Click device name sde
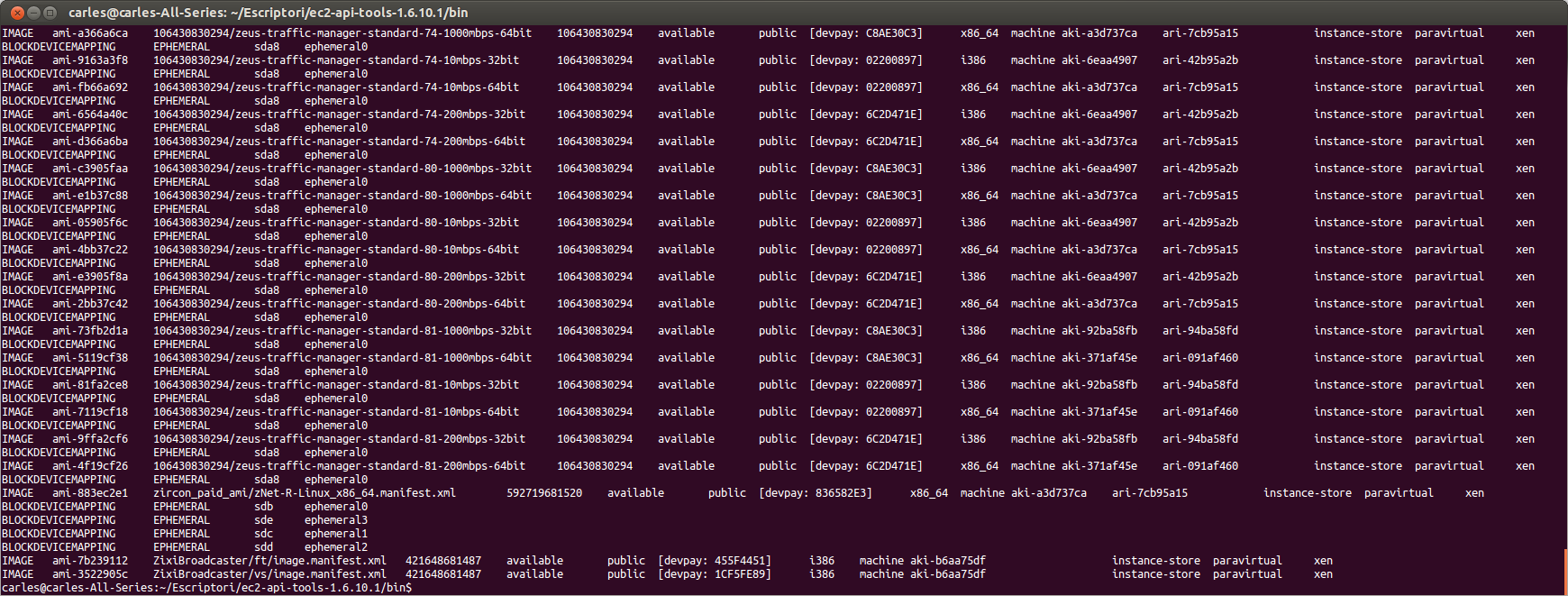This screenshot has width=1568, height=596. point(263,520)
